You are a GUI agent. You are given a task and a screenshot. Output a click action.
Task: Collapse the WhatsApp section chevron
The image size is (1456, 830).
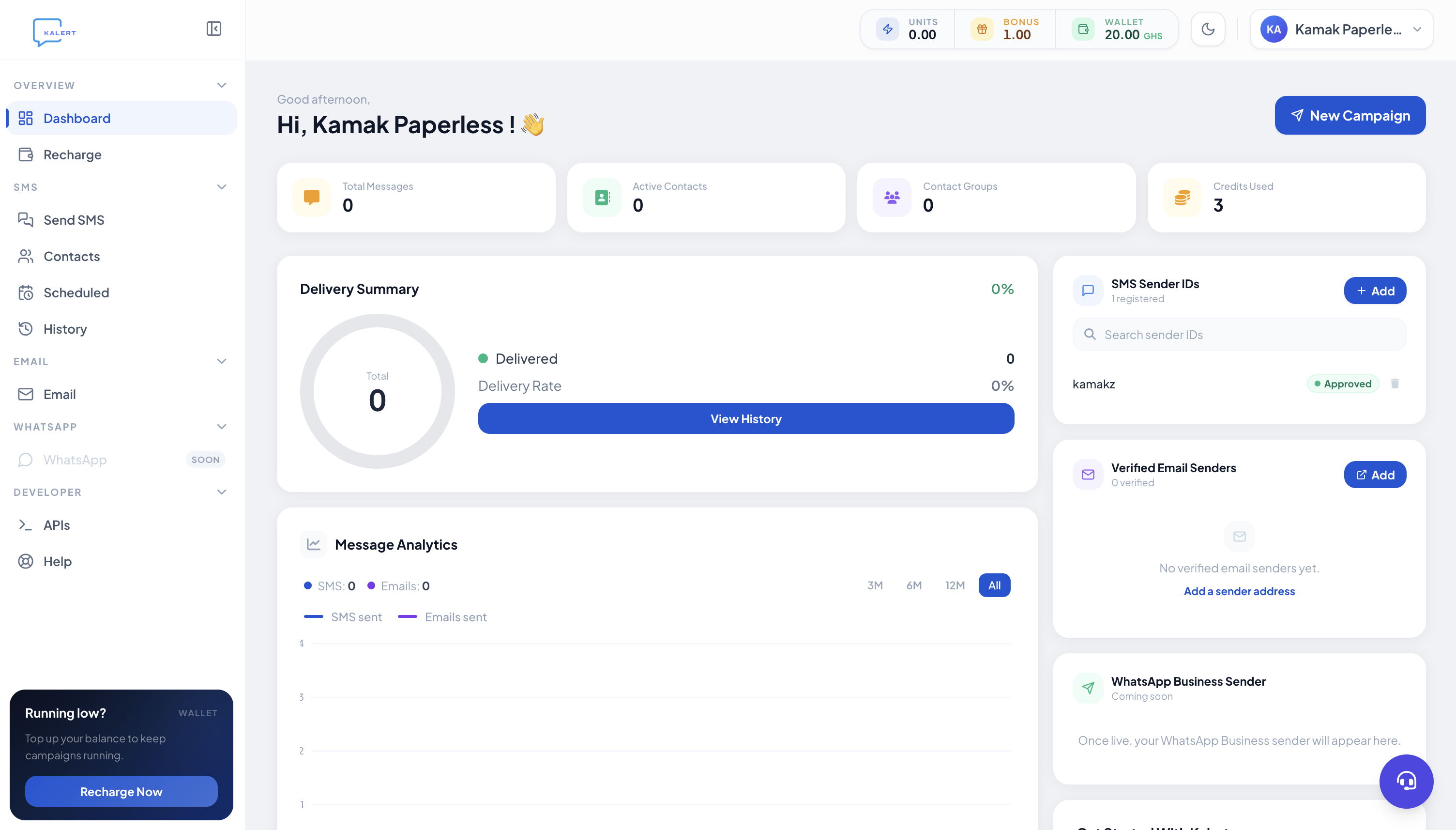click(x=222, y=427)
